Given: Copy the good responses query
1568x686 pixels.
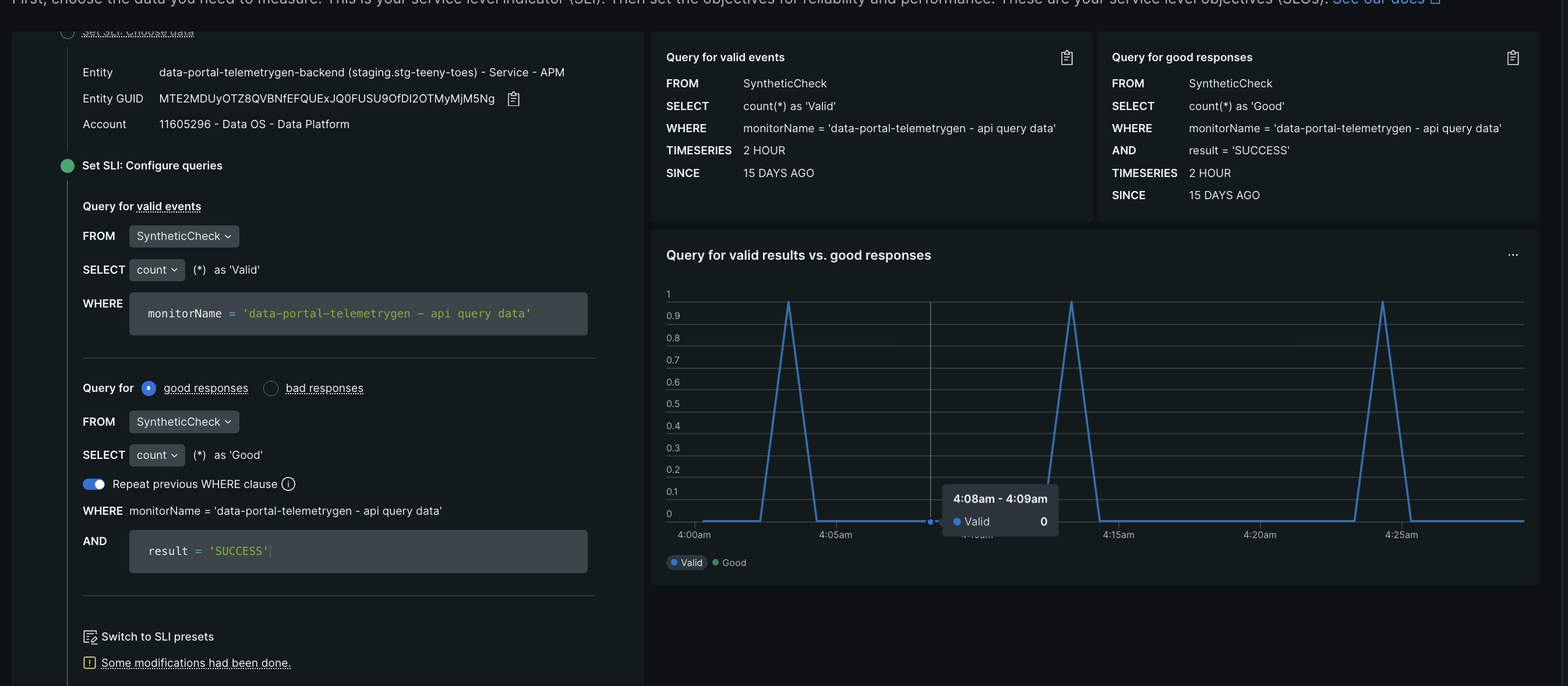Looking at the screenshot, I should (x=1513, y=58).
